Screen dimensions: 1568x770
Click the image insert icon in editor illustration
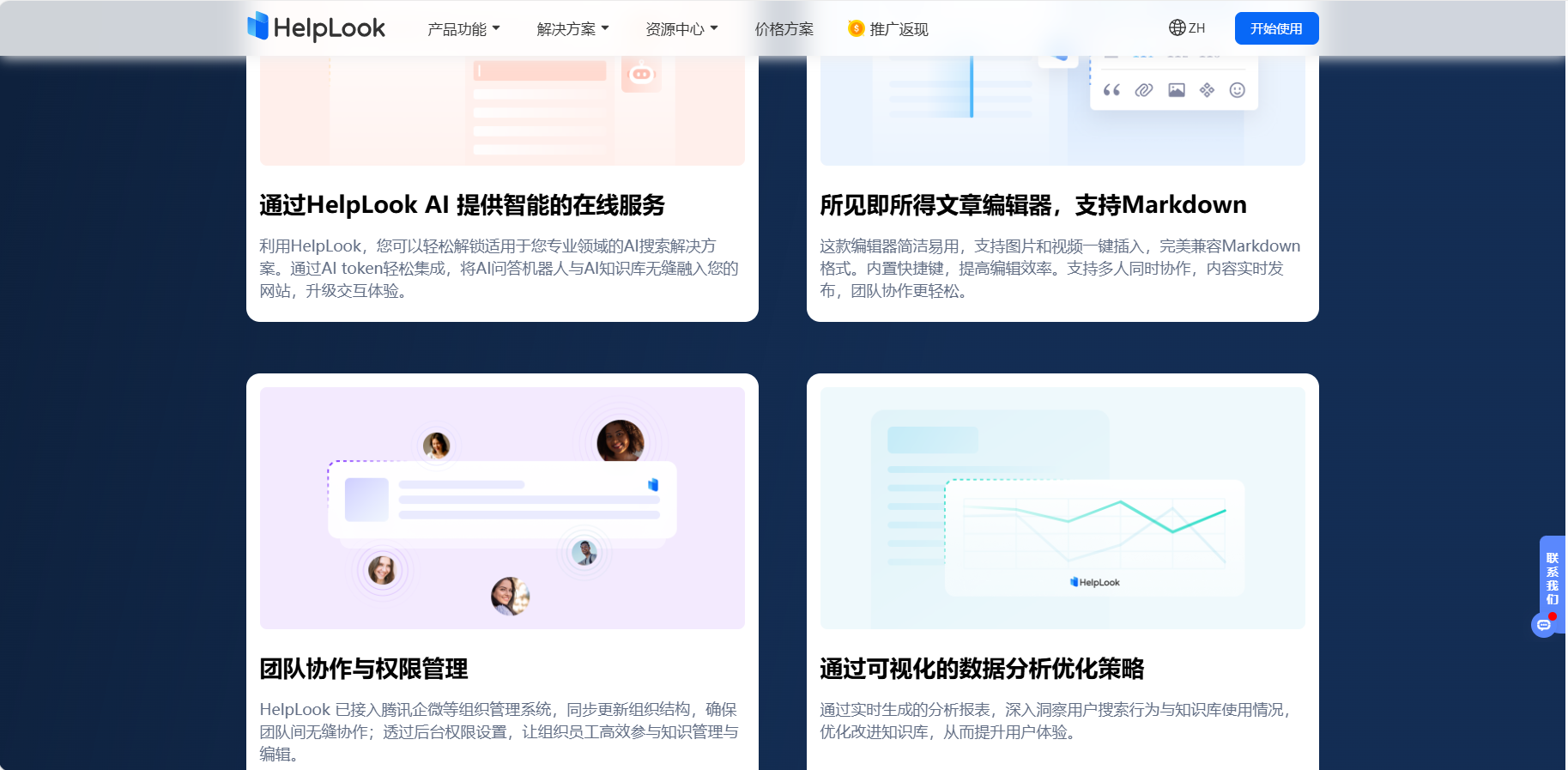(x=1176, y=90)
